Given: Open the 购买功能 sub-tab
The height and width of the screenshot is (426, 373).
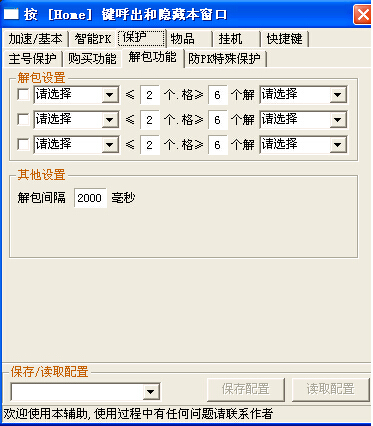Looking at the screenshot, I should [92, 59].
